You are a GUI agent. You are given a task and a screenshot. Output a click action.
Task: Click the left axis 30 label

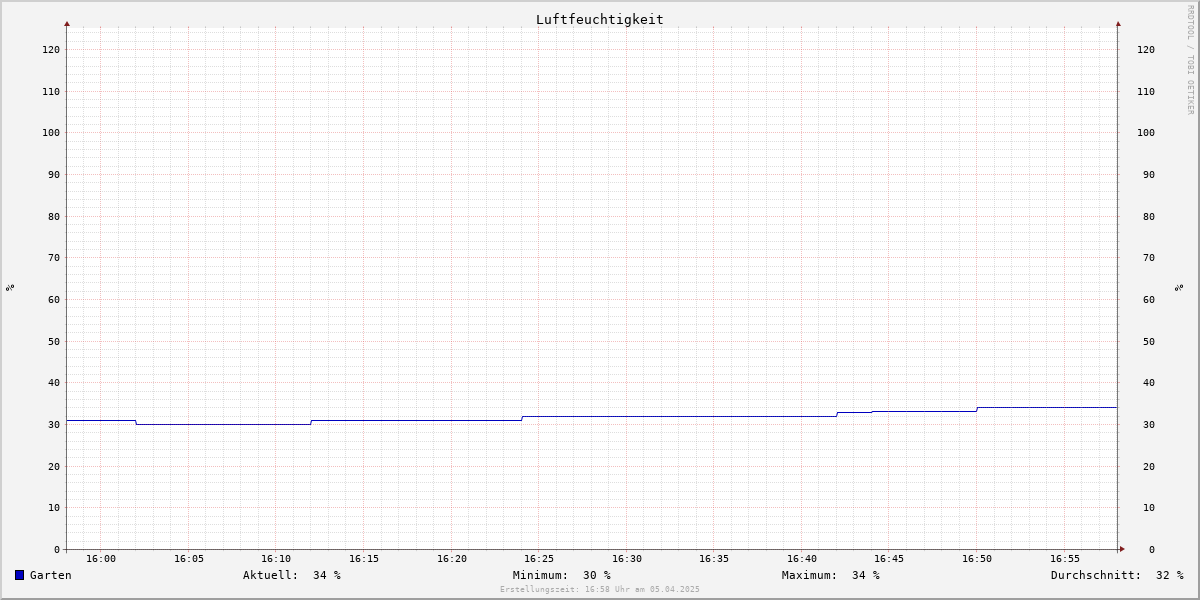(x=54, y=424)
